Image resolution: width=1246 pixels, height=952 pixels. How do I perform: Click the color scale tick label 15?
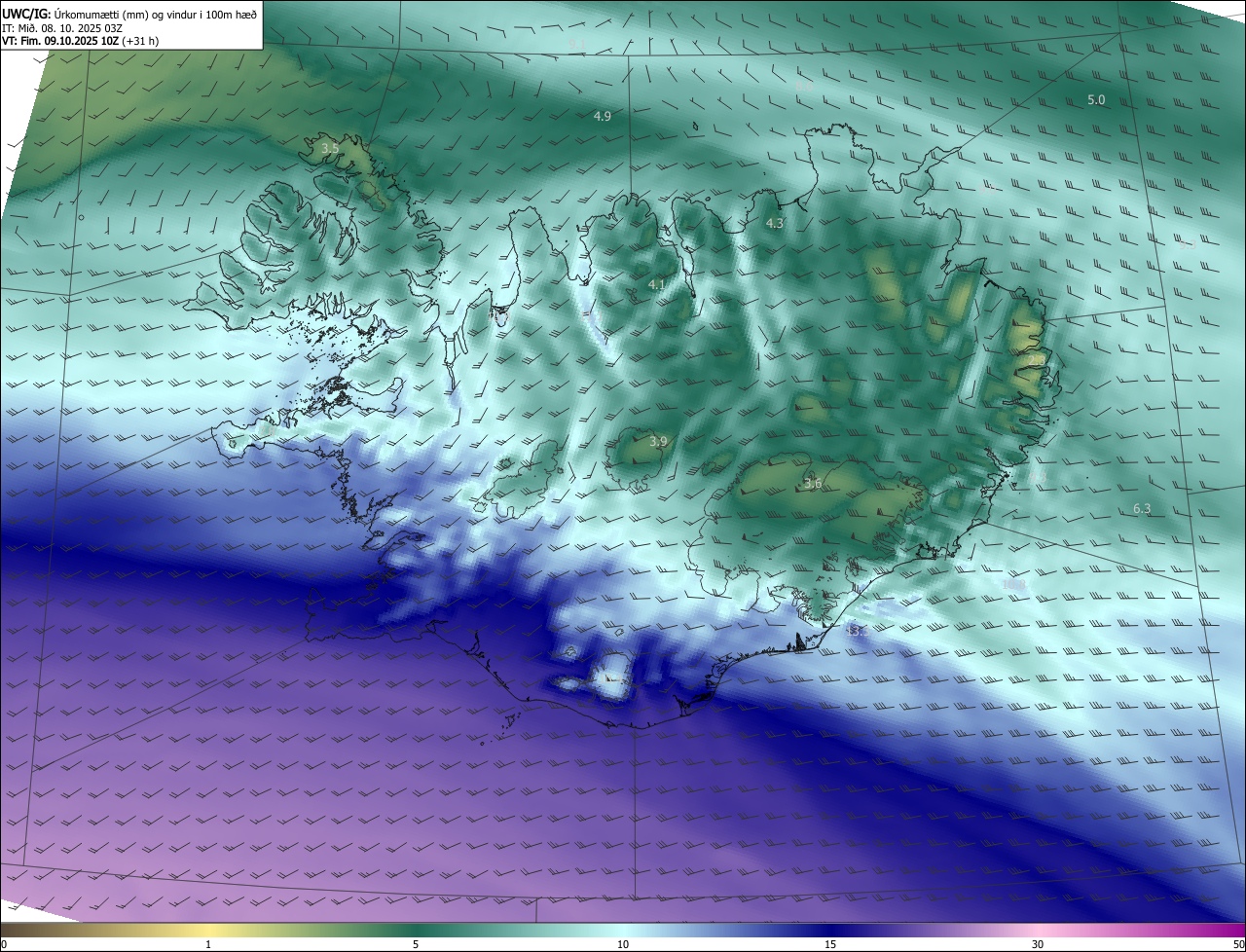click(x=830, y=944)
